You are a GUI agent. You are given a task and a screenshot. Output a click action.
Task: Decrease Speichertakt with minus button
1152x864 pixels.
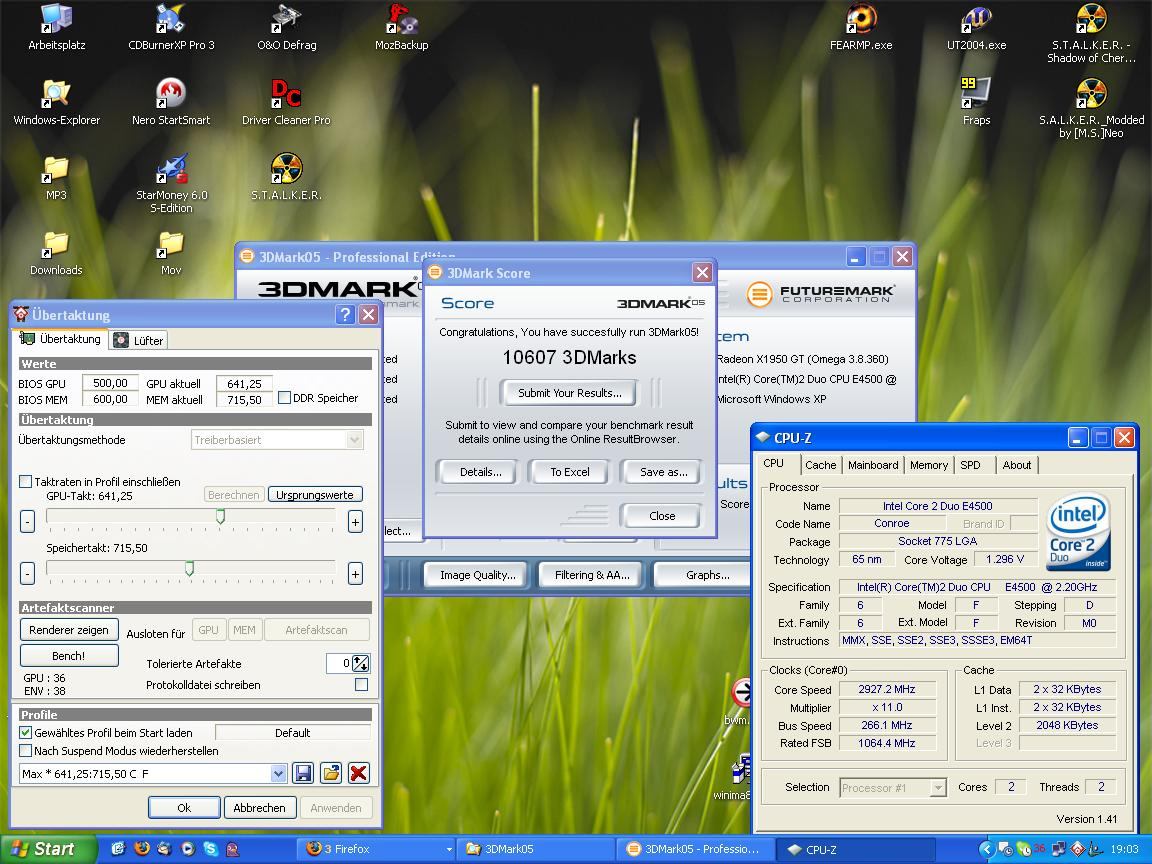pyautogui.click(x=27, y=573)
